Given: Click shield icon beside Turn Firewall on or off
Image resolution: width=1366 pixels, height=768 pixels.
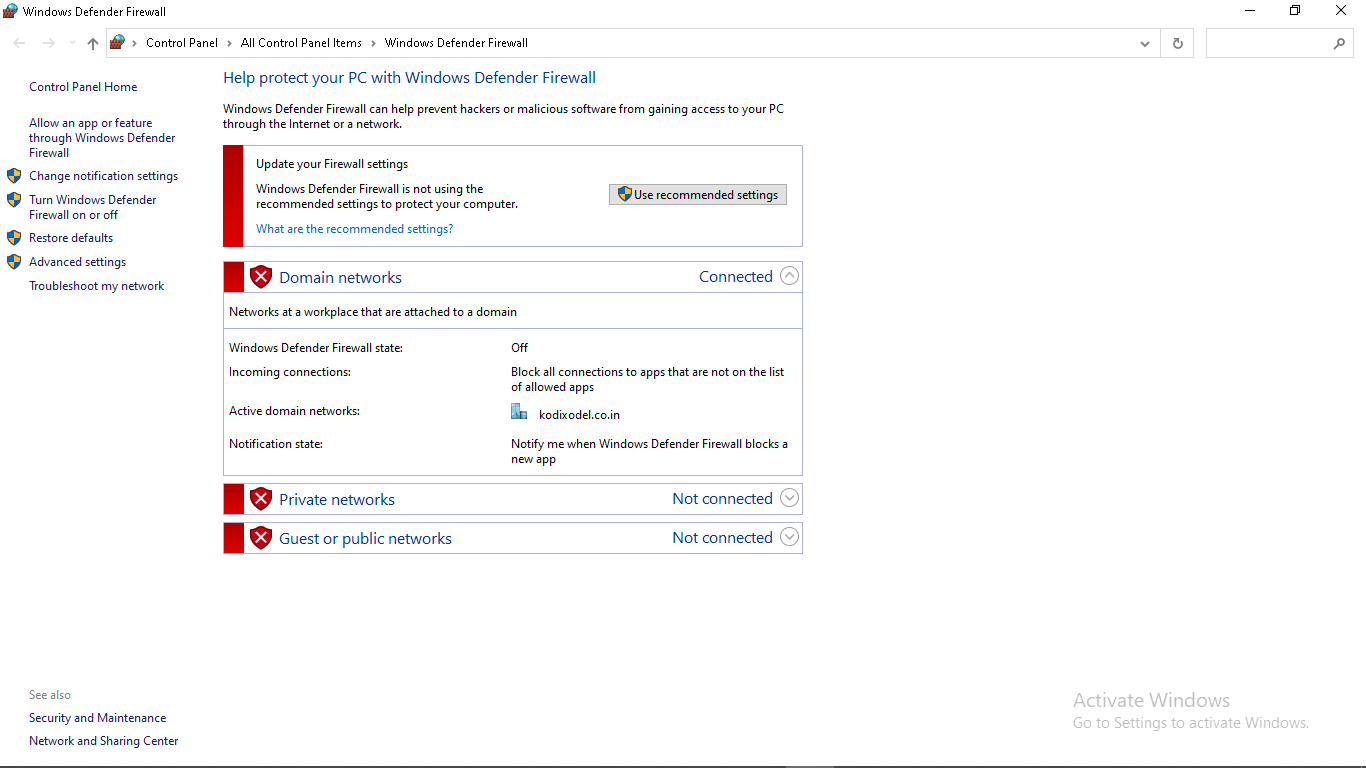Looking at the screenshot, I should pos(14,200).
